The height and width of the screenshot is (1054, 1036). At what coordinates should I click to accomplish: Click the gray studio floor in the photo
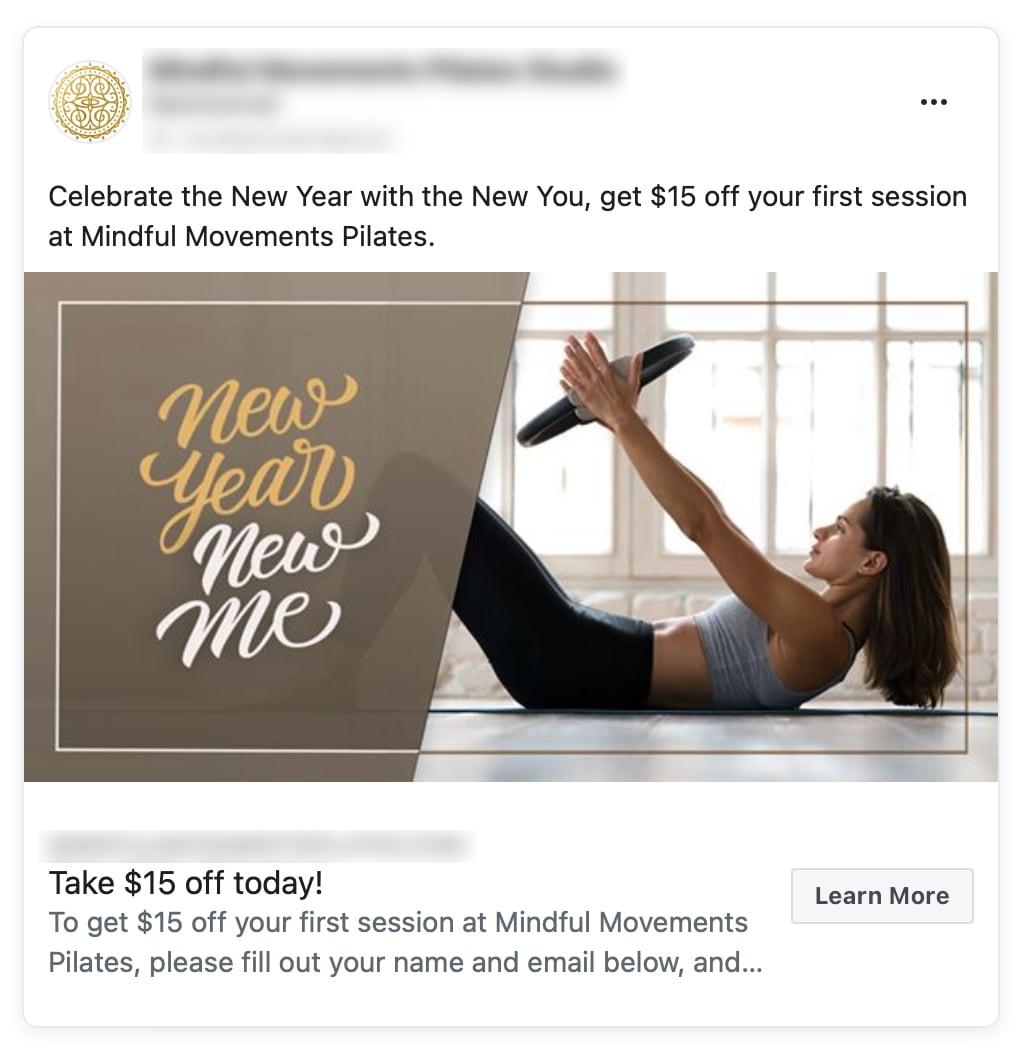coord(706,746)
